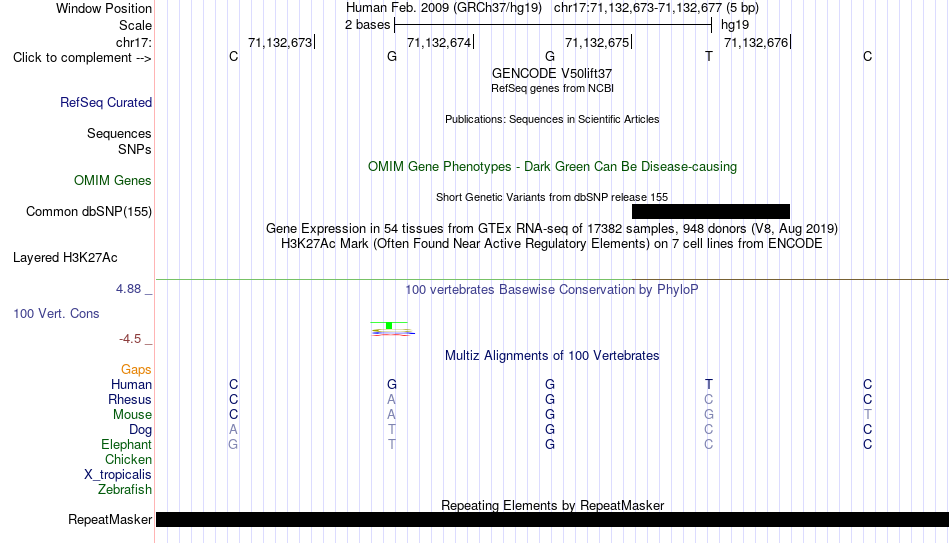Click the -4.5 conservation scale value
This screenshot has height=543, width=950.
[x=130, y=339]
